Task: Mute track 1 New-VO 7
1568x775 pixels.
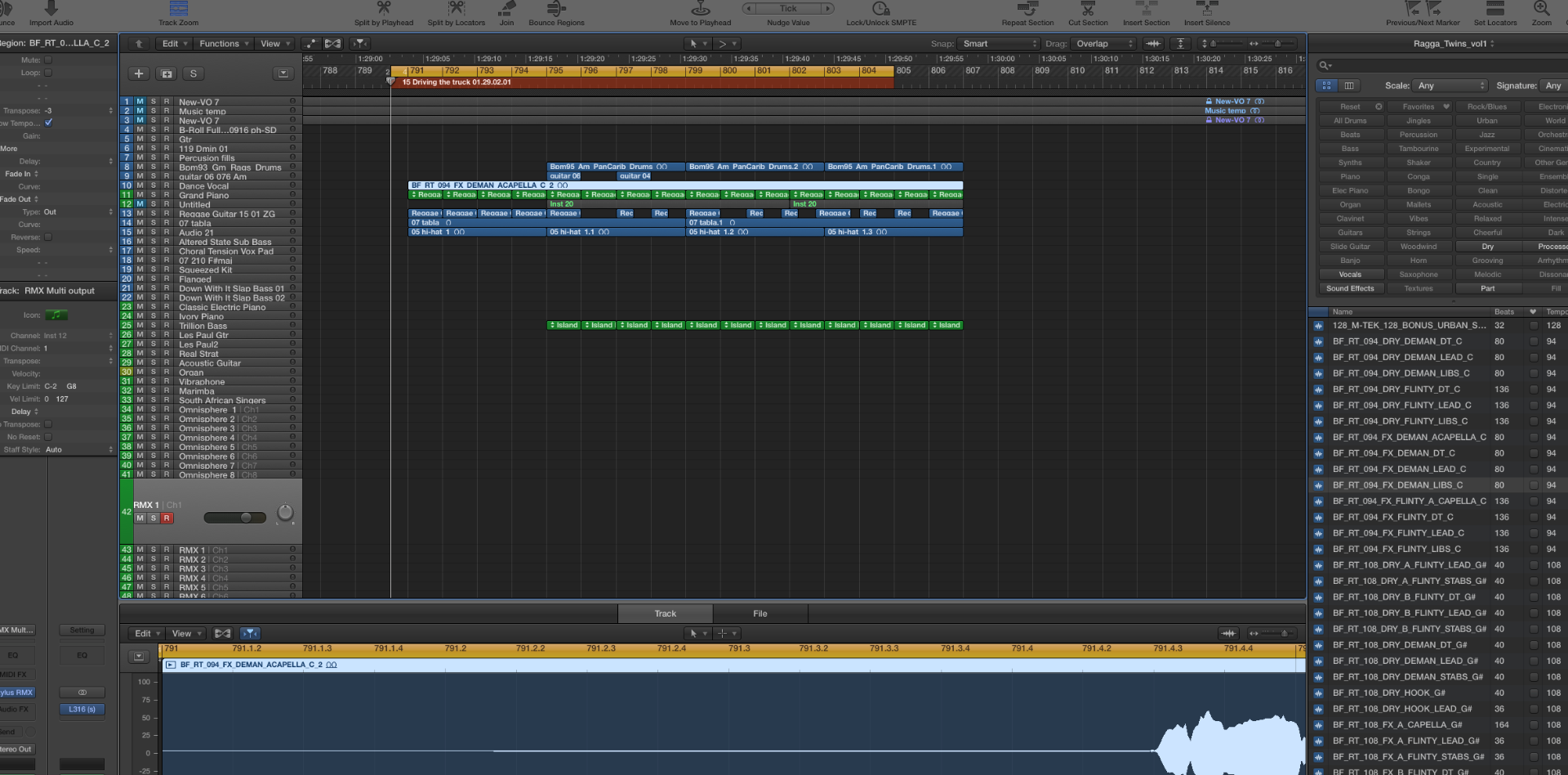Action: click(140, 101)
